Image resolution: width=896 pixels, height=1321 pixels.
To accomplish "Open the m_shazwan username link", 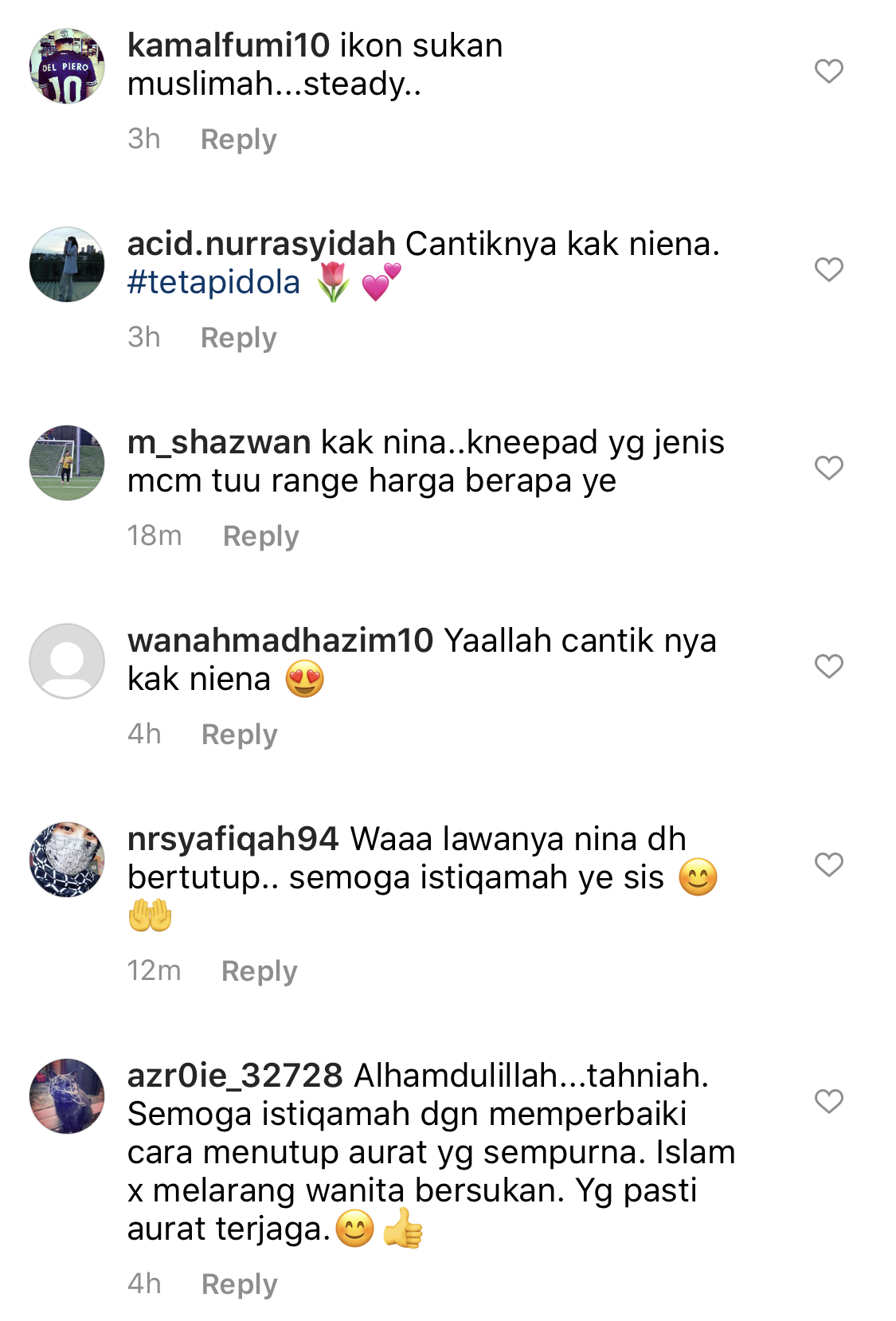I will click(219, 442).
